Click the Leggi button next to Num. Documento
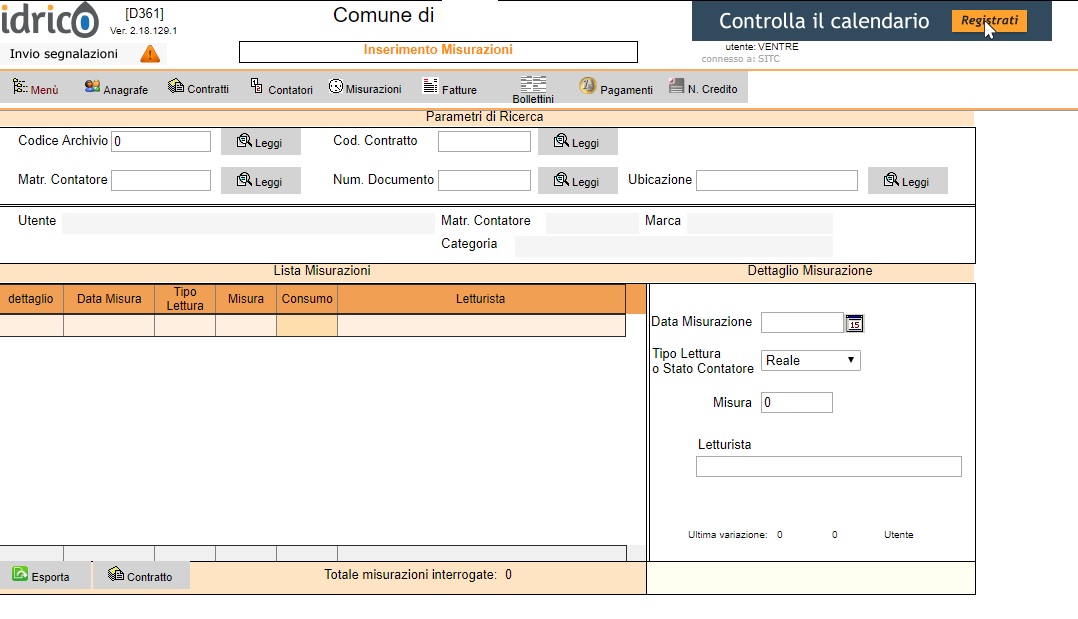The height and width of the screenshot is (619, 1078). tap(578, 181)
